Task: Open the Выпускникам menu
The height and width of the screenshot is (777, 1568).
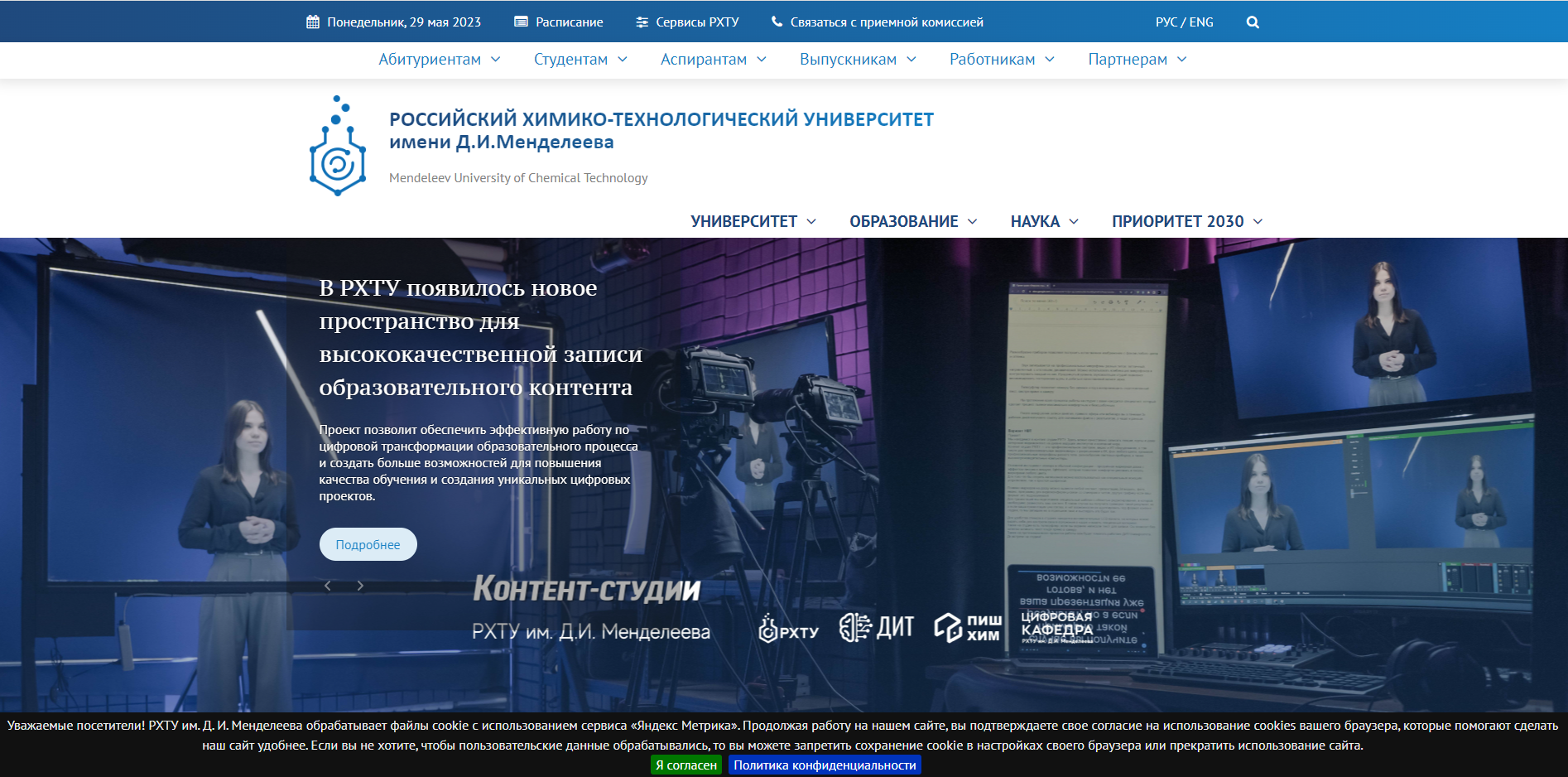Action: (x=858, y=60)
